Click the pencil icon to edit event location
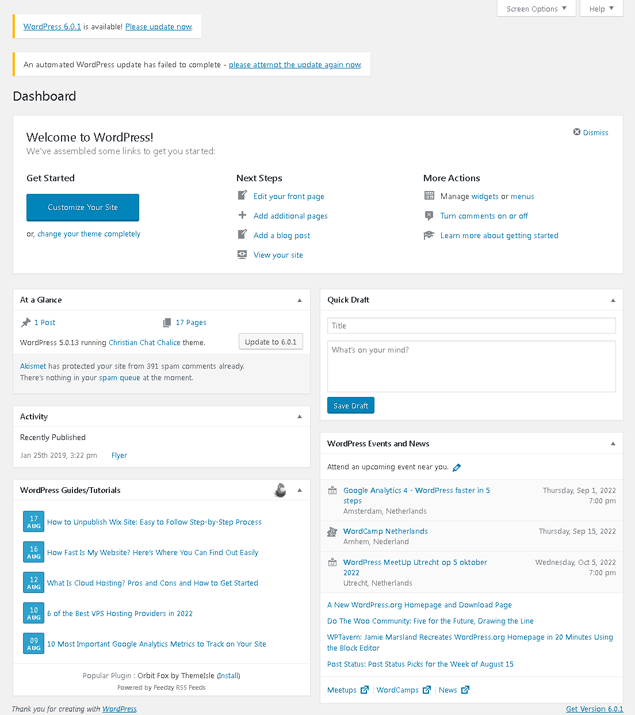Screen dimensions: 635x715 pos(457,467)
